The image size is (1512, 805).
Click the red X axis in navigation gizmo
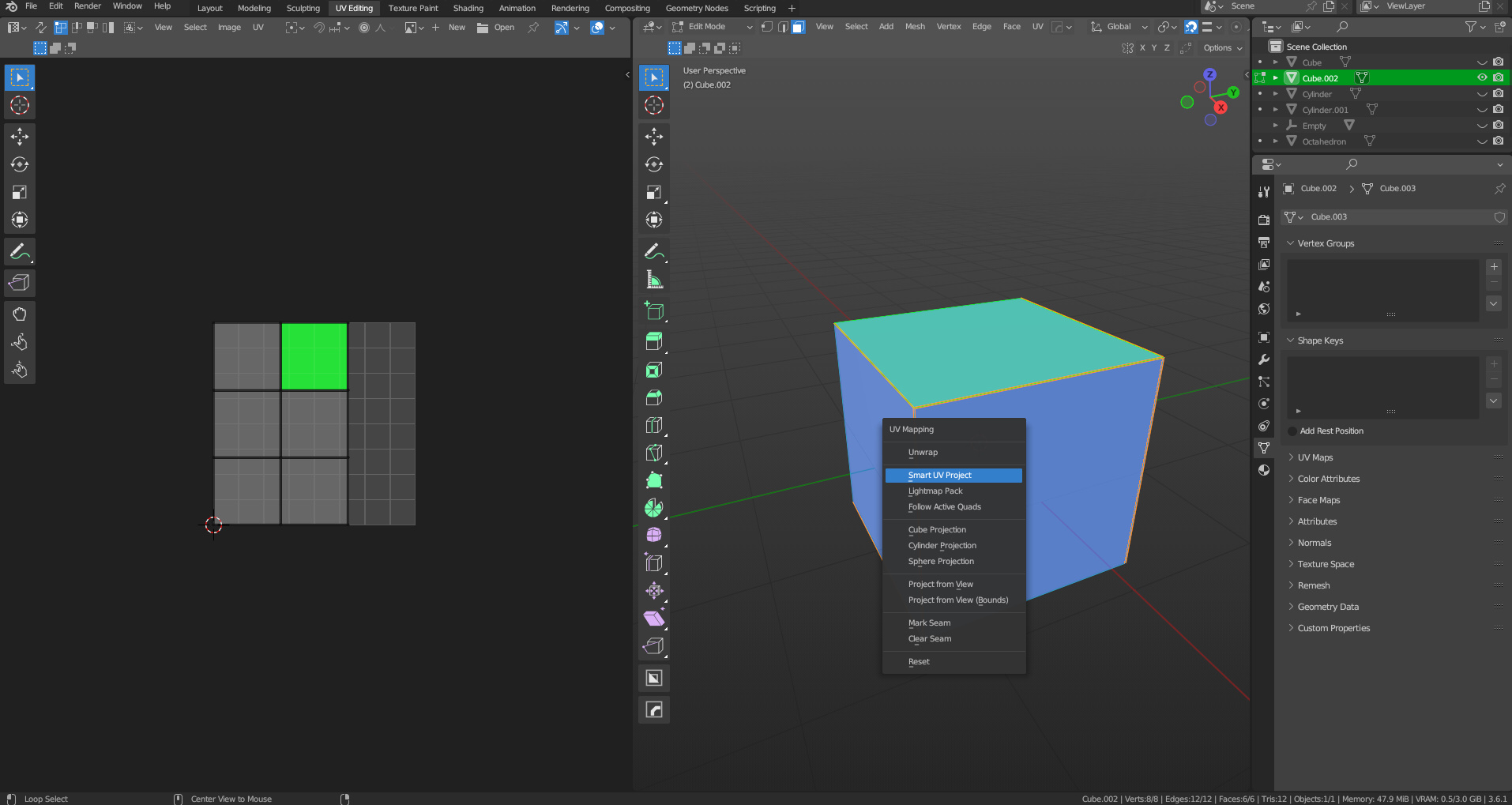1221,107
